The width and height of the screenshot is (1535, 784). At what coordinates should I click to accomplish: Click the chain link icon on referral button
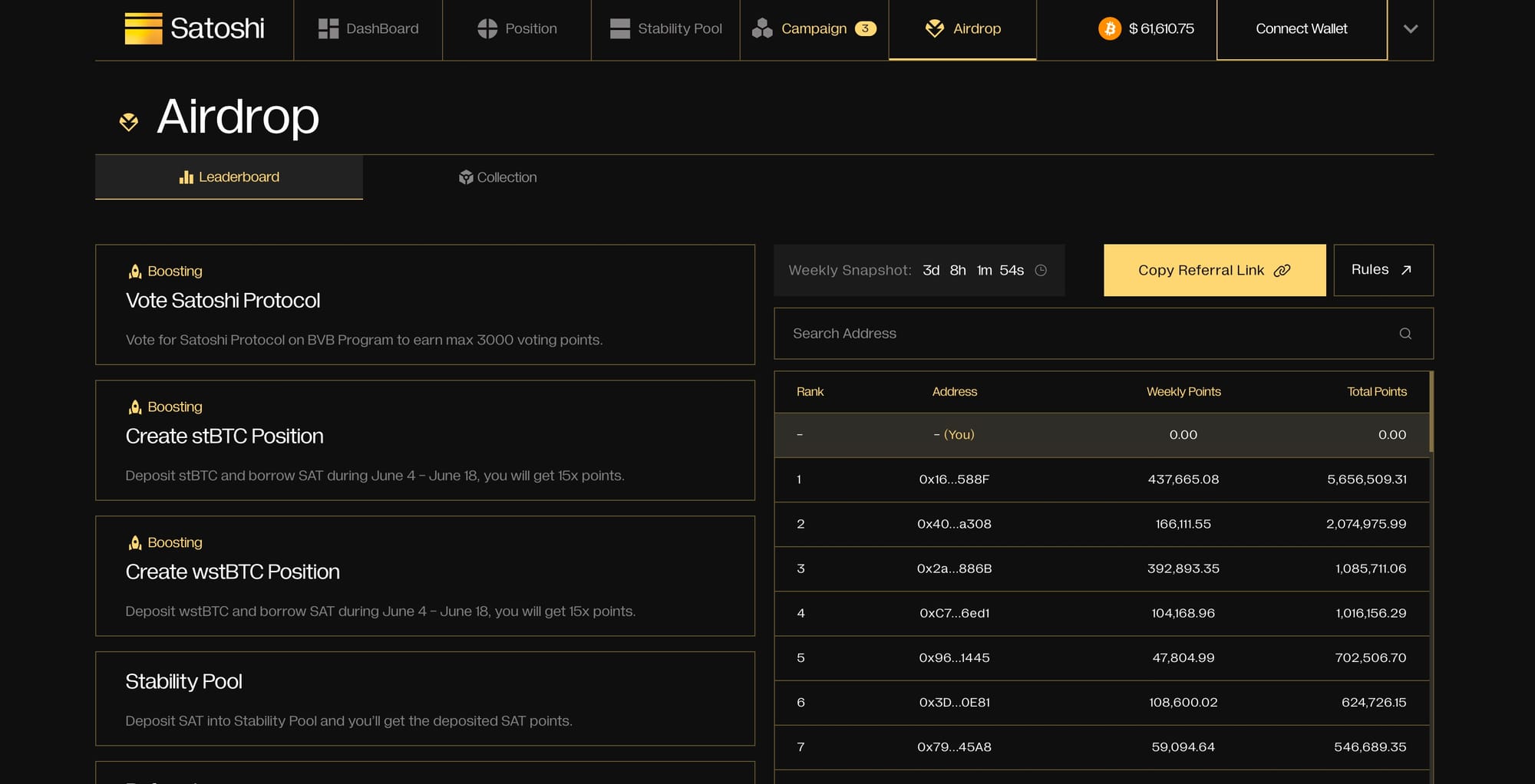pyautogui.click(x=1282, y=270)
